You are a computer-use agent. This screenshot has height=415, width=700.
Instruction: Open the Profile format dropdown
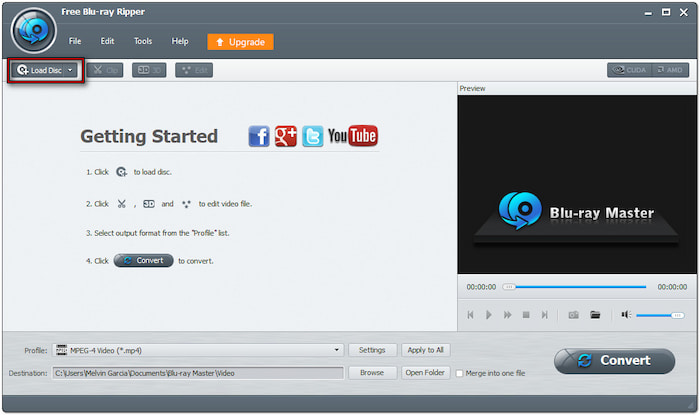[x=338, y=350]
